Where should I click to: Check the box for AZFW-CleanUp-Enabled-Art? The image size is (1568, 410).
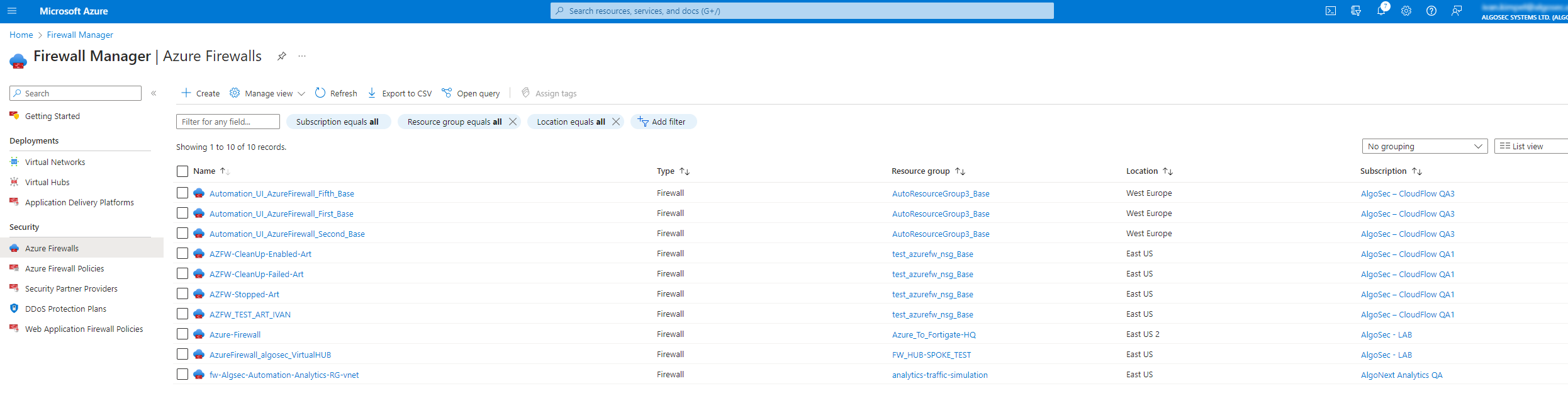pos(182,253)
